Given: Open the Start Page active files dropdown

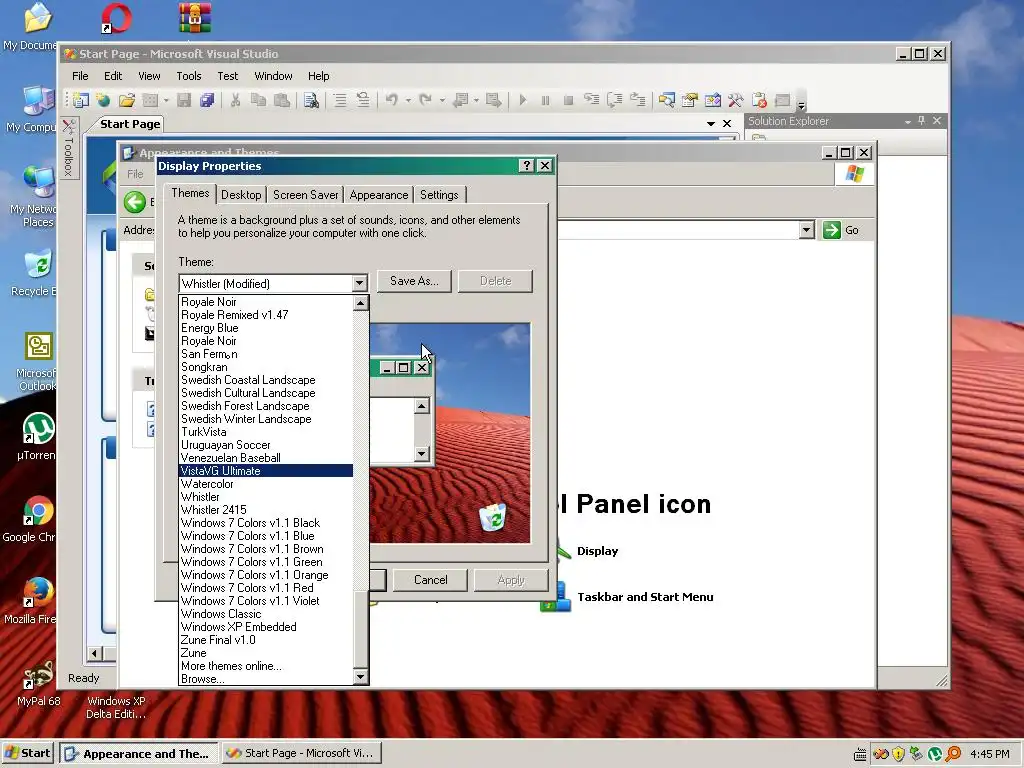Looking at the screenshot, I should (x=711, y=123).
